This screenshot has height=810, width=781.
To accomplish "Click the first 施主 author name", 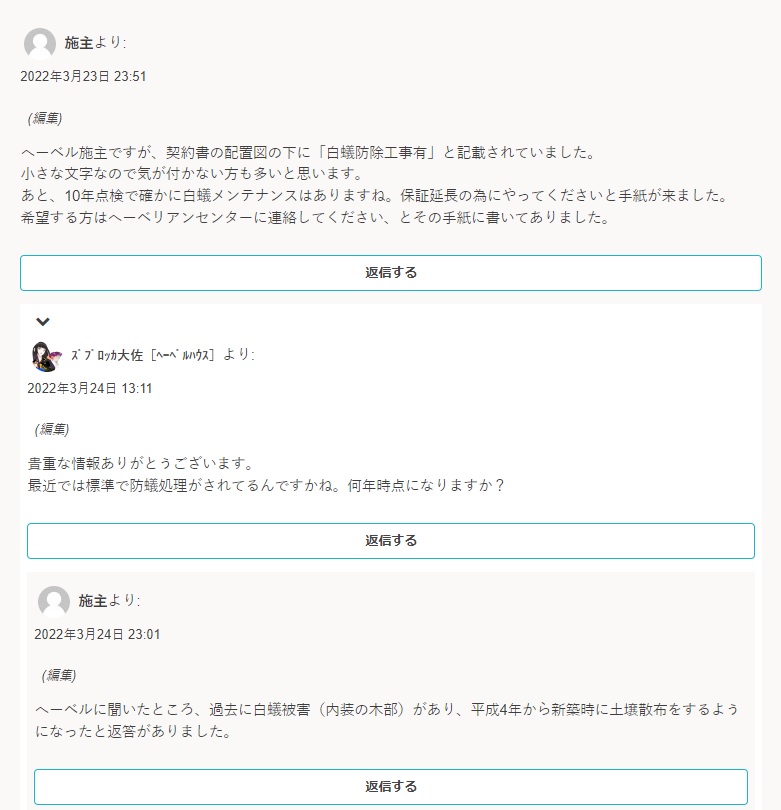I will [79, 42].
